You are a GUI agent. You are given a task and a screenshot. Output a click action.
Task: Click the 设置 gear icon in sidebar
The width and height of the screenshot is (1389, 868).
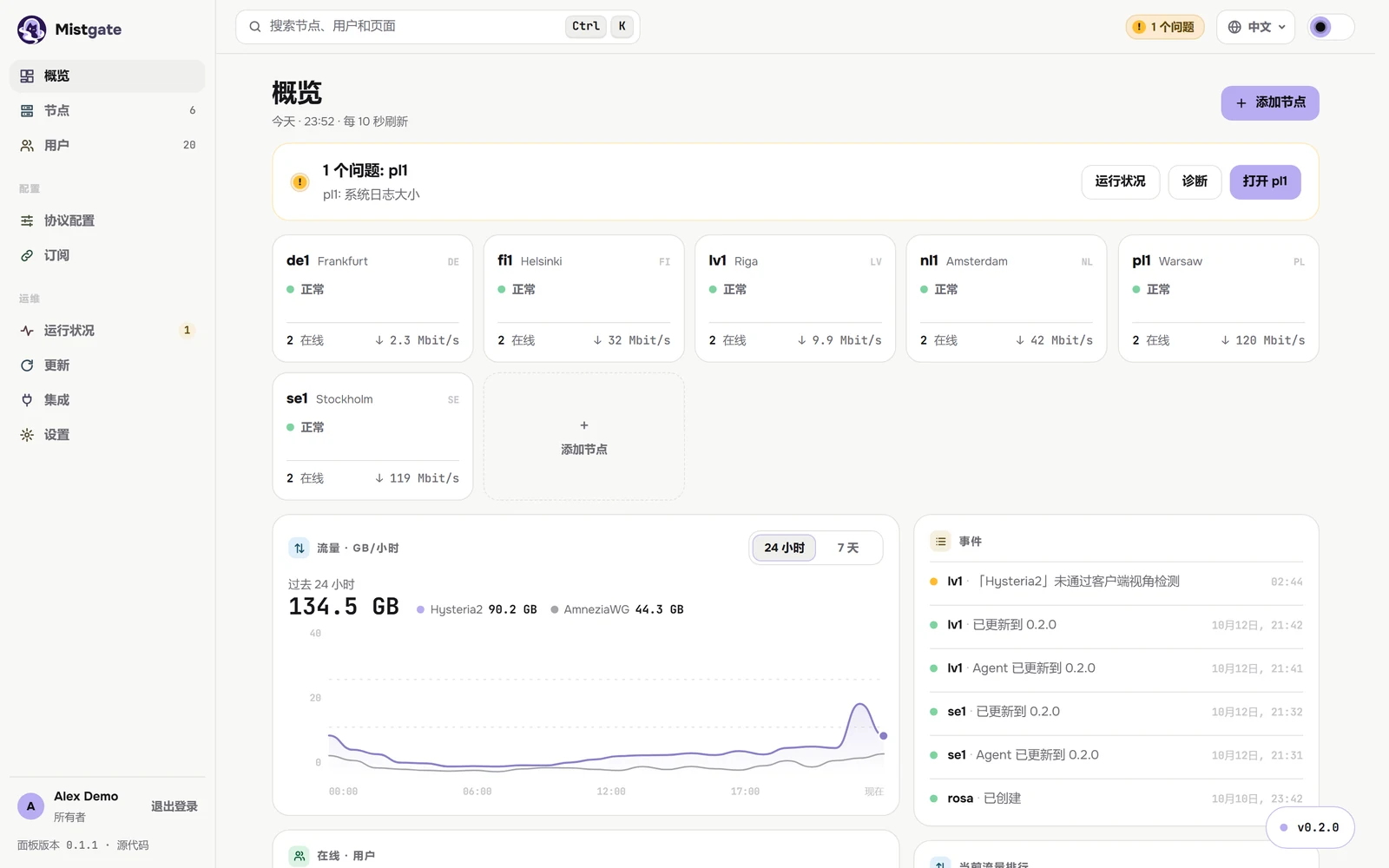27,435
